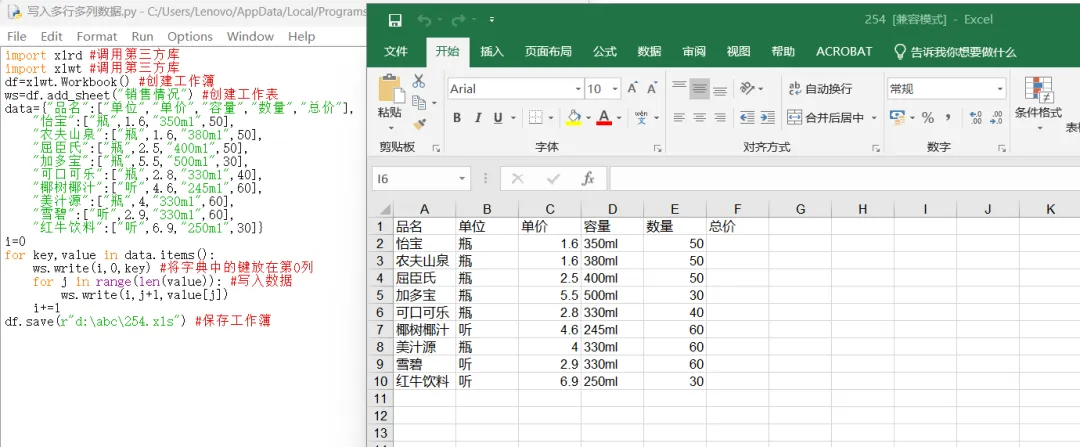The width and height of the screenshot is (1080, 447).
Task: Click the Select All corner of the worksheet
Action: pyautogui.click(x=382, y=209)
